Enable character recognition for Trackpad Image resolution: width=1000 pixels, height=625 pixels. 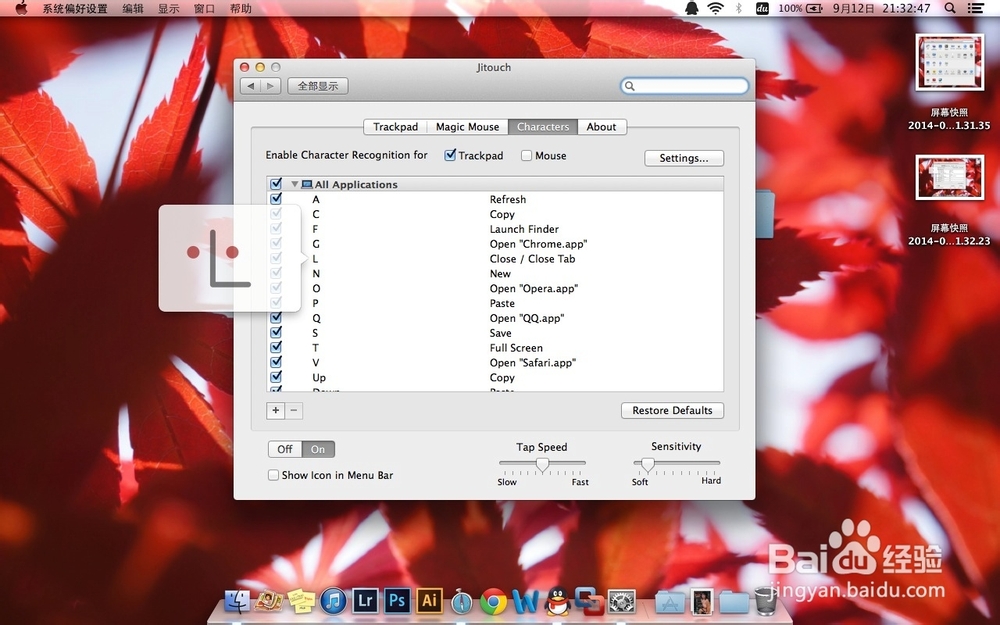coord(450,155)
